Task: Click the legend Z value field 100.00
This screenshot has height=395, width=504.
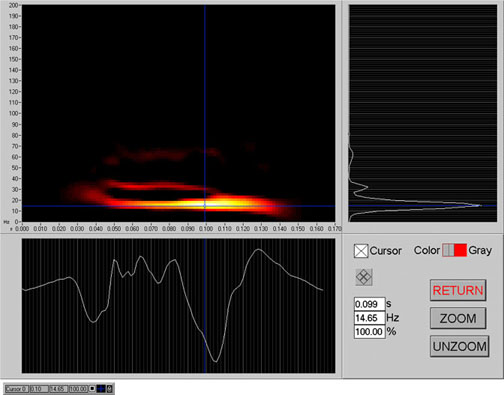Action: tap(78, 389)
